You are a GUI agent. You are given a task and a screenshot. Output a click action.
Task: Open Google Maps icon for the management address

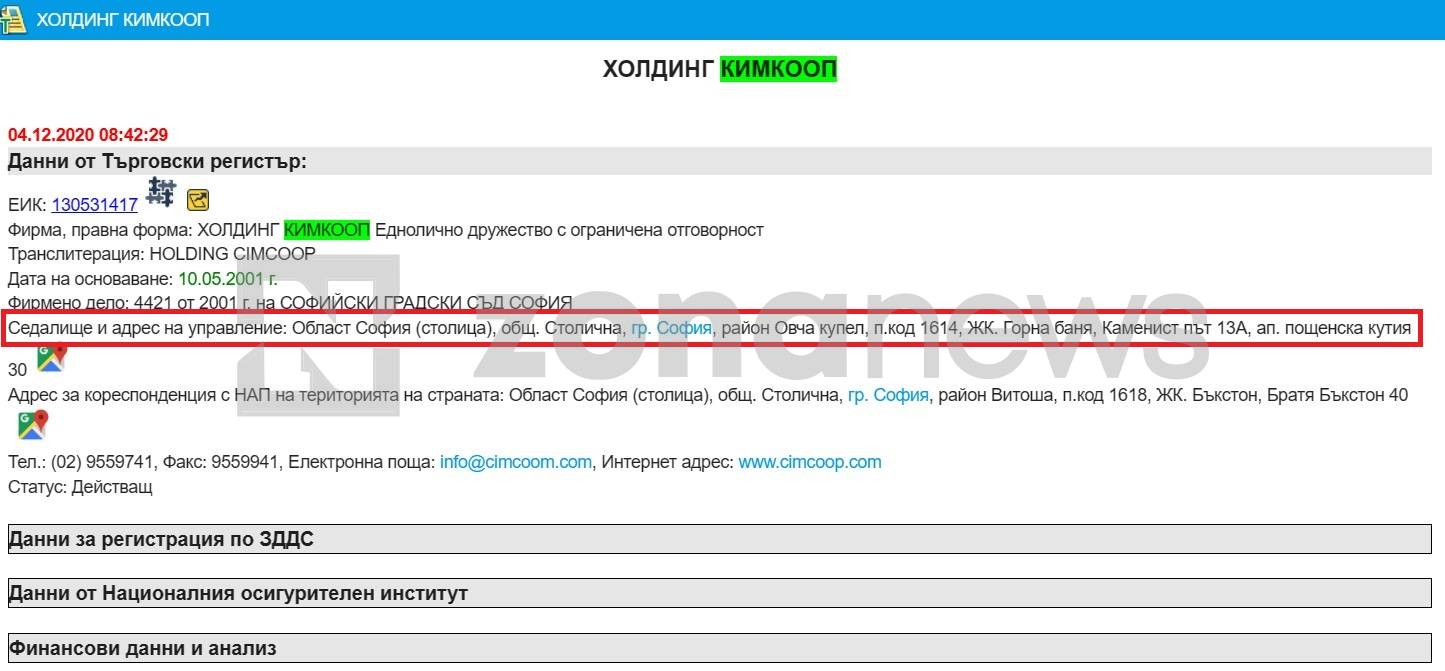click(x=51, y=358)
